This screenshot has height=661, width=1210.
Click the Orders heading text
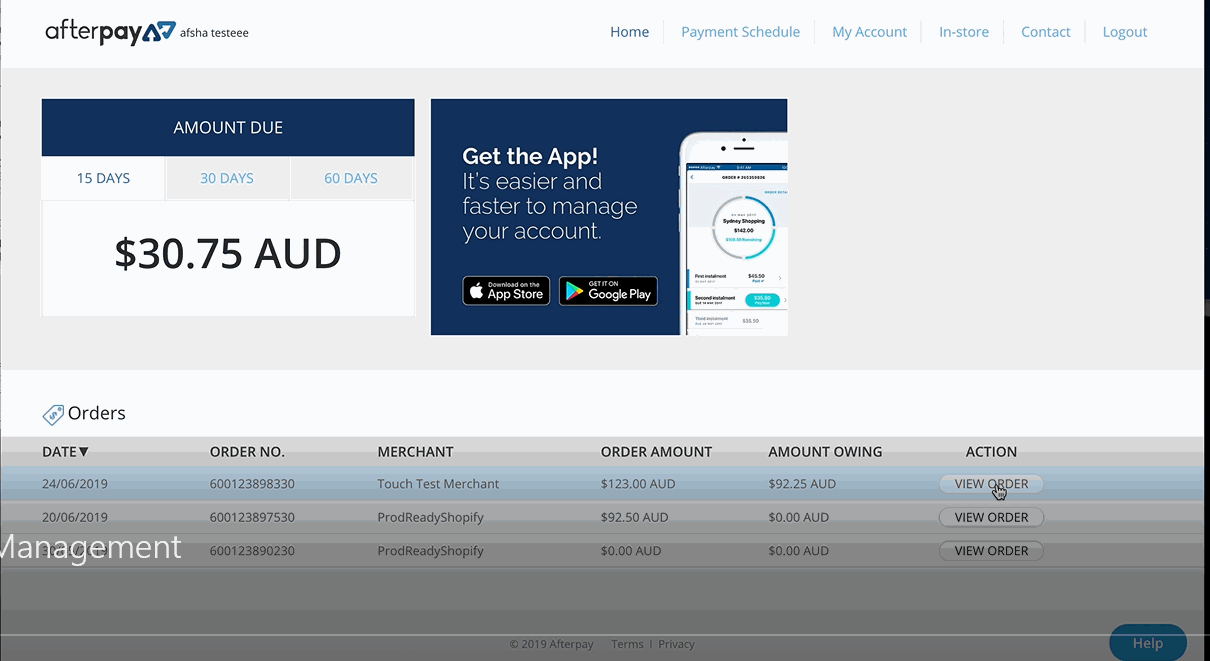(x=97, y=413)
